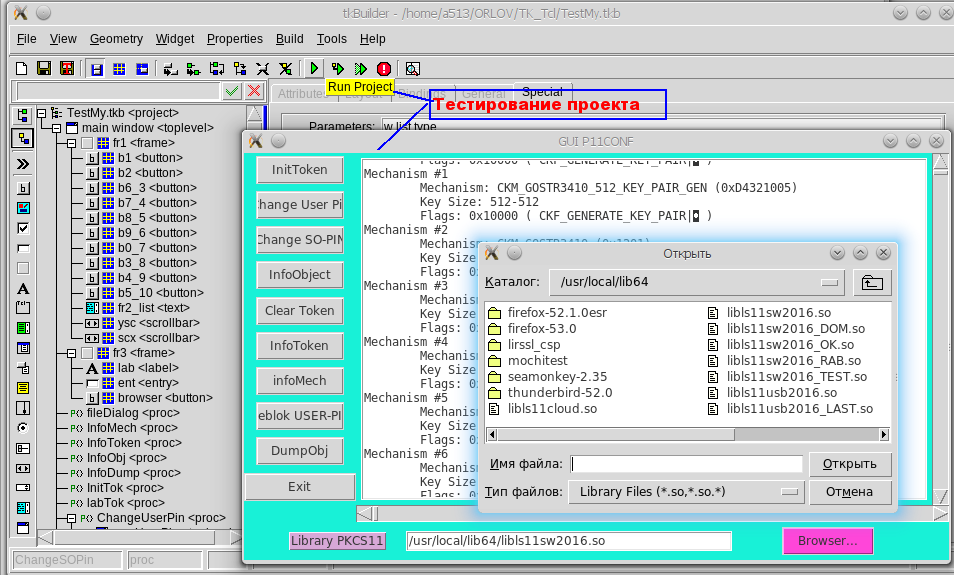
Task: Pick the label 'A' widget in palette
Action: pos(23,288)
